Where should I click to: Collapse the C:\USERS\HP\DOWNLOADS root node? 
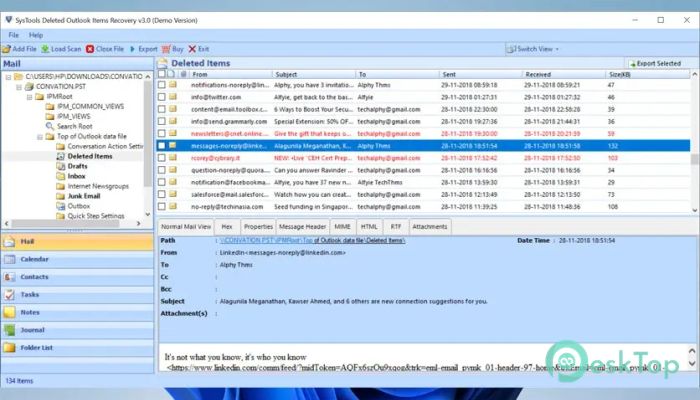tap(8, 77)
